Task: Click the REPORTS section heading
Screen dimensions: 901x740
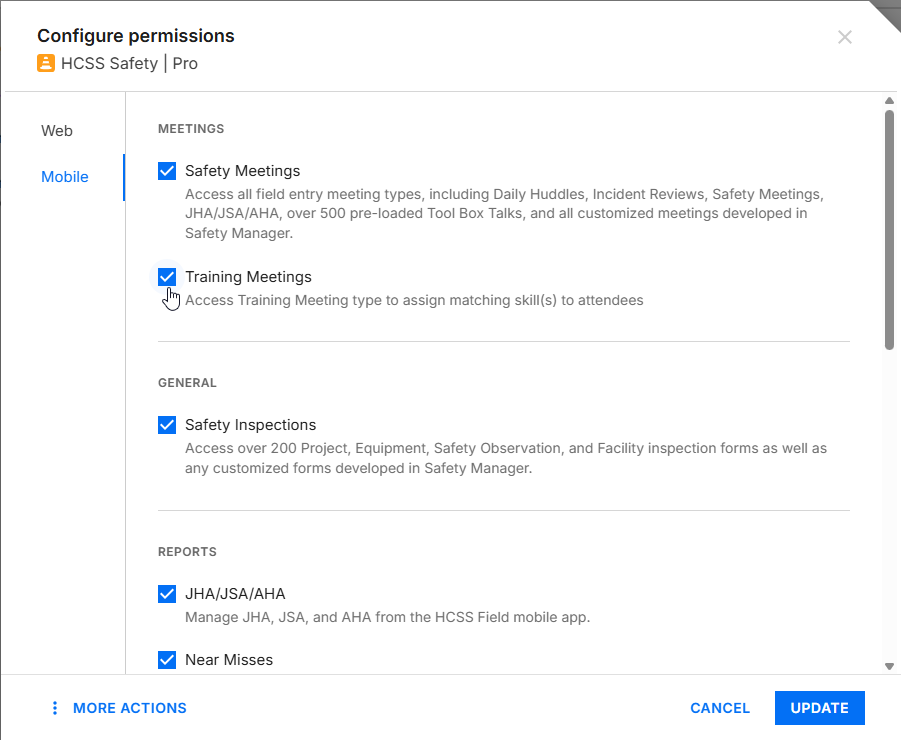Action: 187,552
